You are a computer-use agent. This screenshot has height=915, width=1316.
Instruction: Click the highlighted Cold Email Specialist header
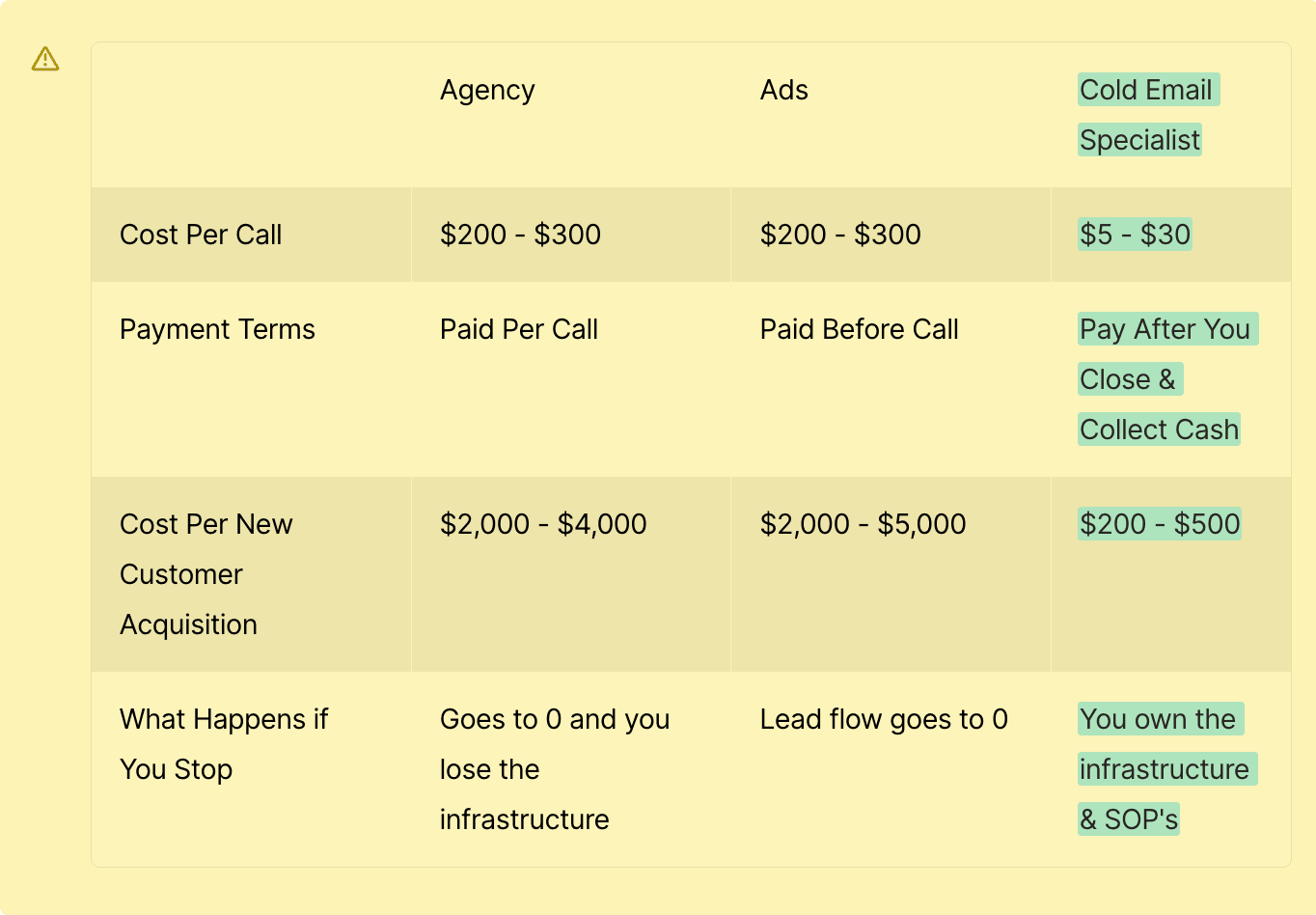coord(1148,115)
